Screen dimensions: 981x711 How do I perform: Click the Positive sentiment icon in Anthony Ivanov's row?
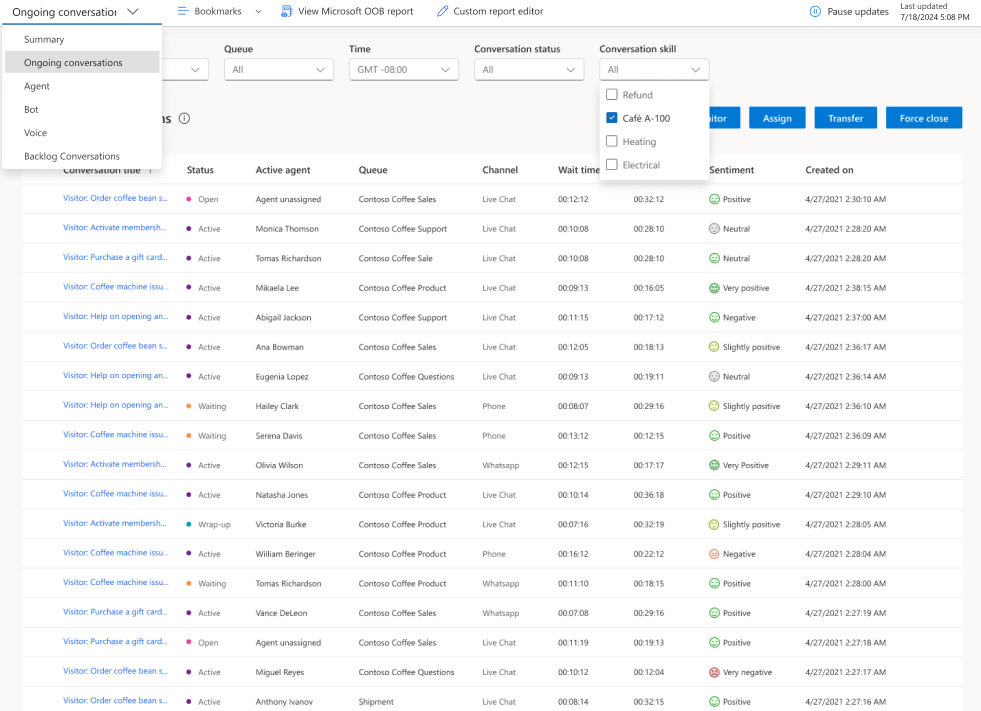point(714,702)
